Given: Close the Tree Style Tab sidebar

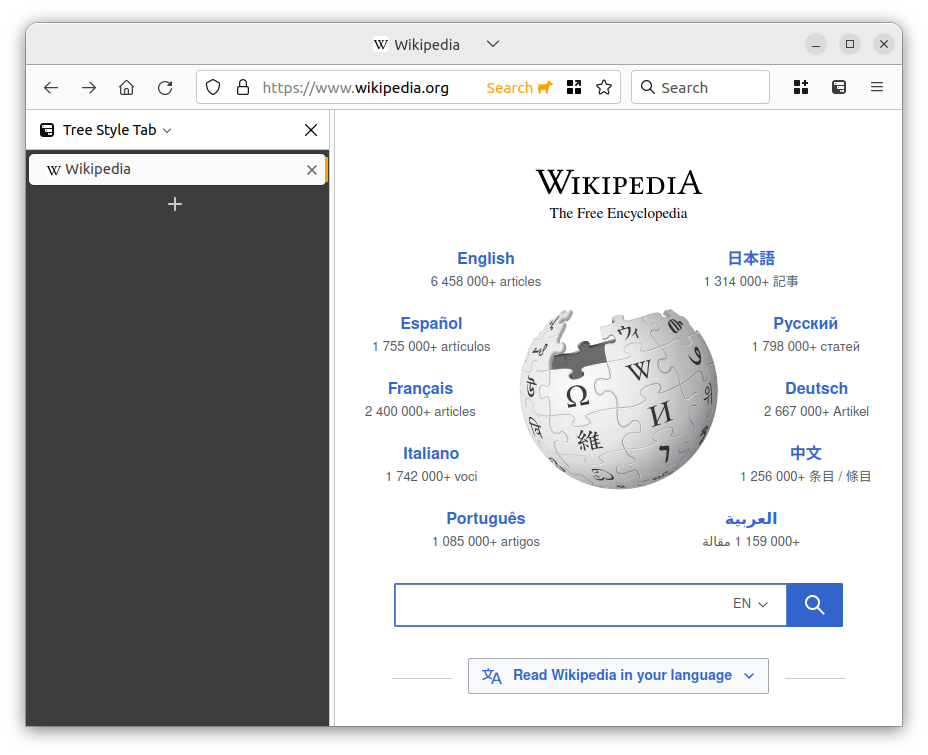Looking at the screenshot, I should tap(311, 130).
